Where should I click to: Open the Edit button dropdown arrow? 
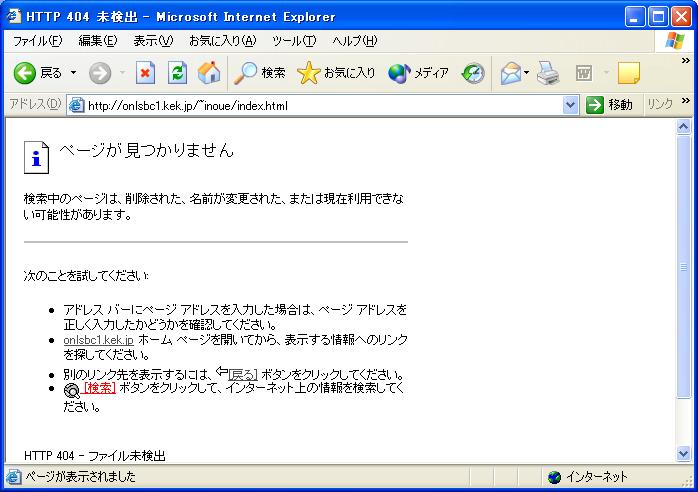click(606, 73)
